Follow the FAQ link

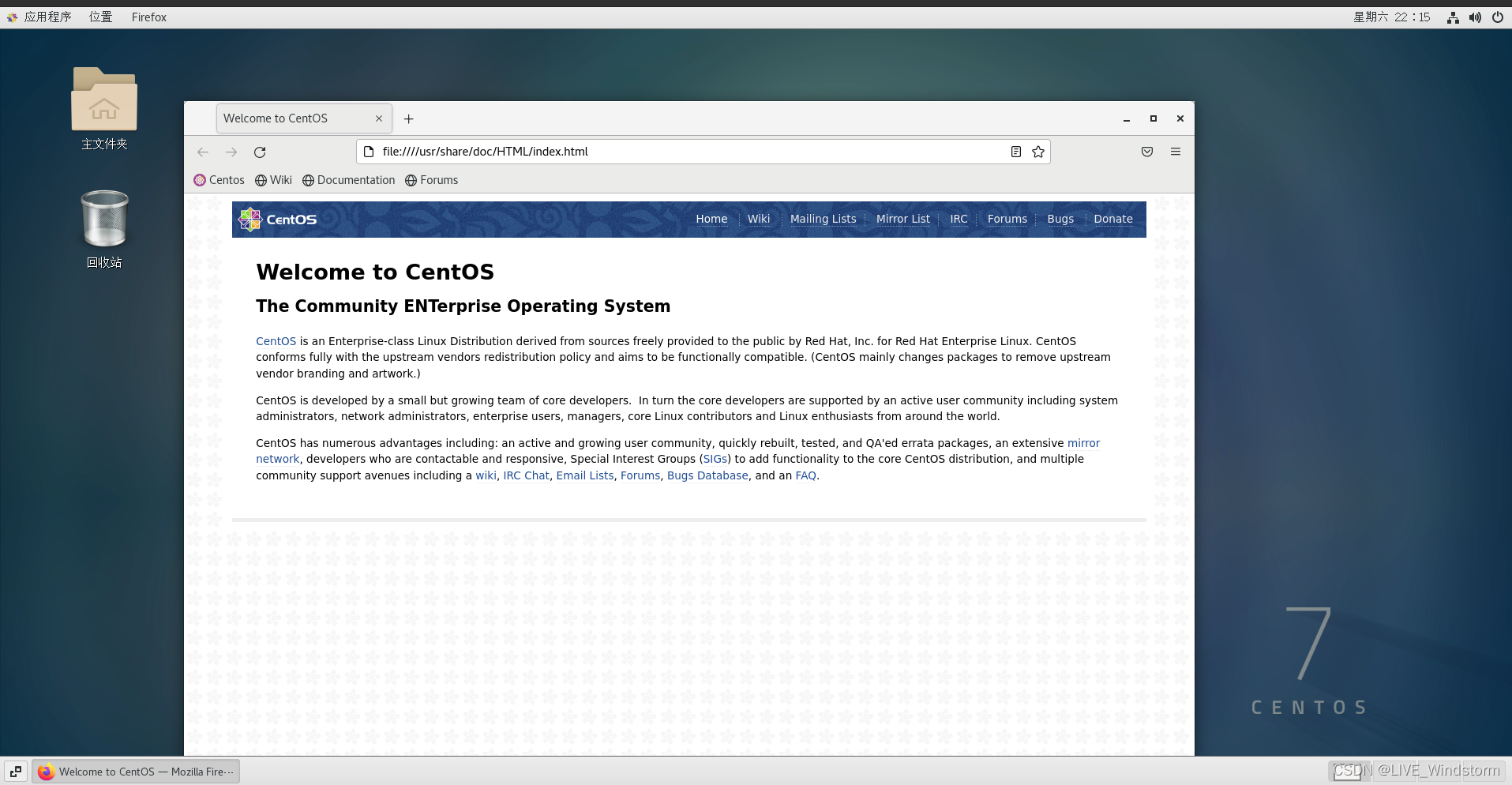[x=805, y=475]
